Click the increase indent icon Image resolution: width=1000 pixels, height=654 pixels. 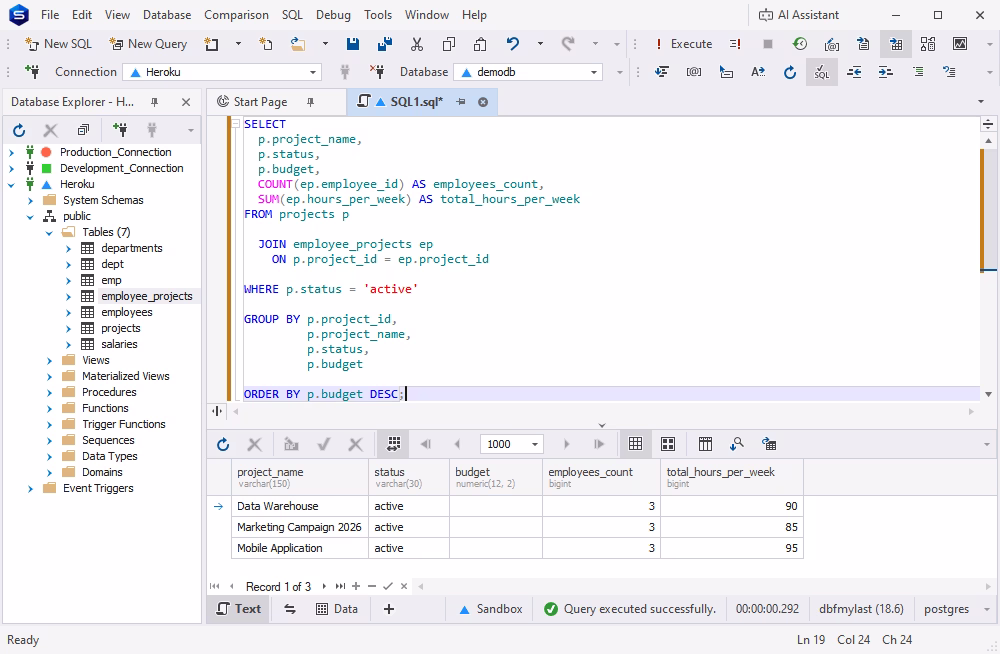pyautogui.click(x=885, y=72)
